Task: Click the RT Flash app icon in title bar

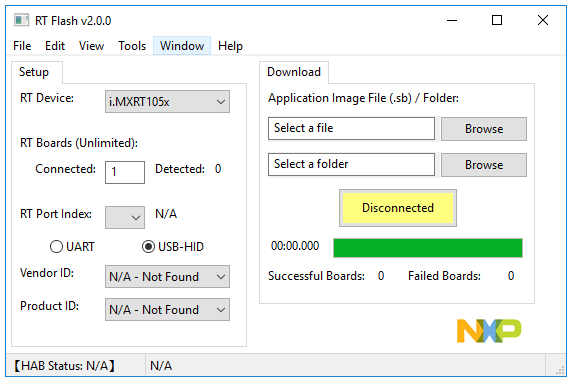Action: (x=21, y=20)
